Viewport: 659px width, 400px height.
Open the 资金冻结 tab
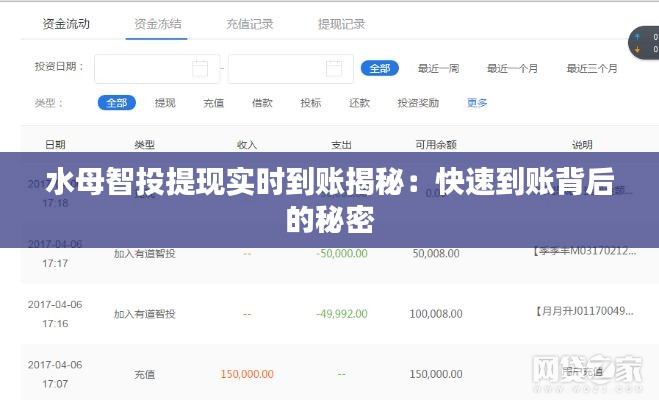tap(158, 24)
